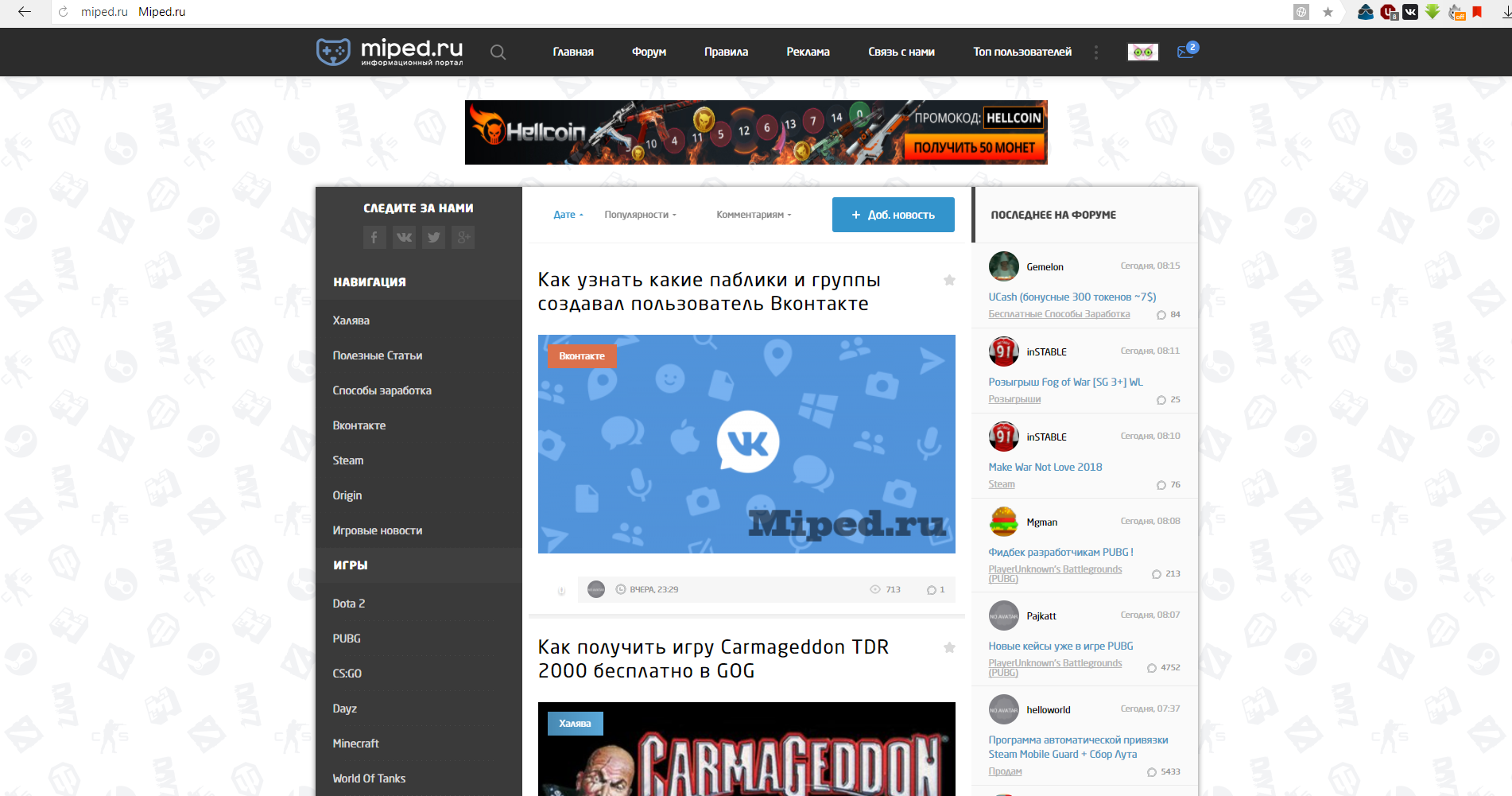Click the red bookmark extension icon

click(x=1477, y=12)
